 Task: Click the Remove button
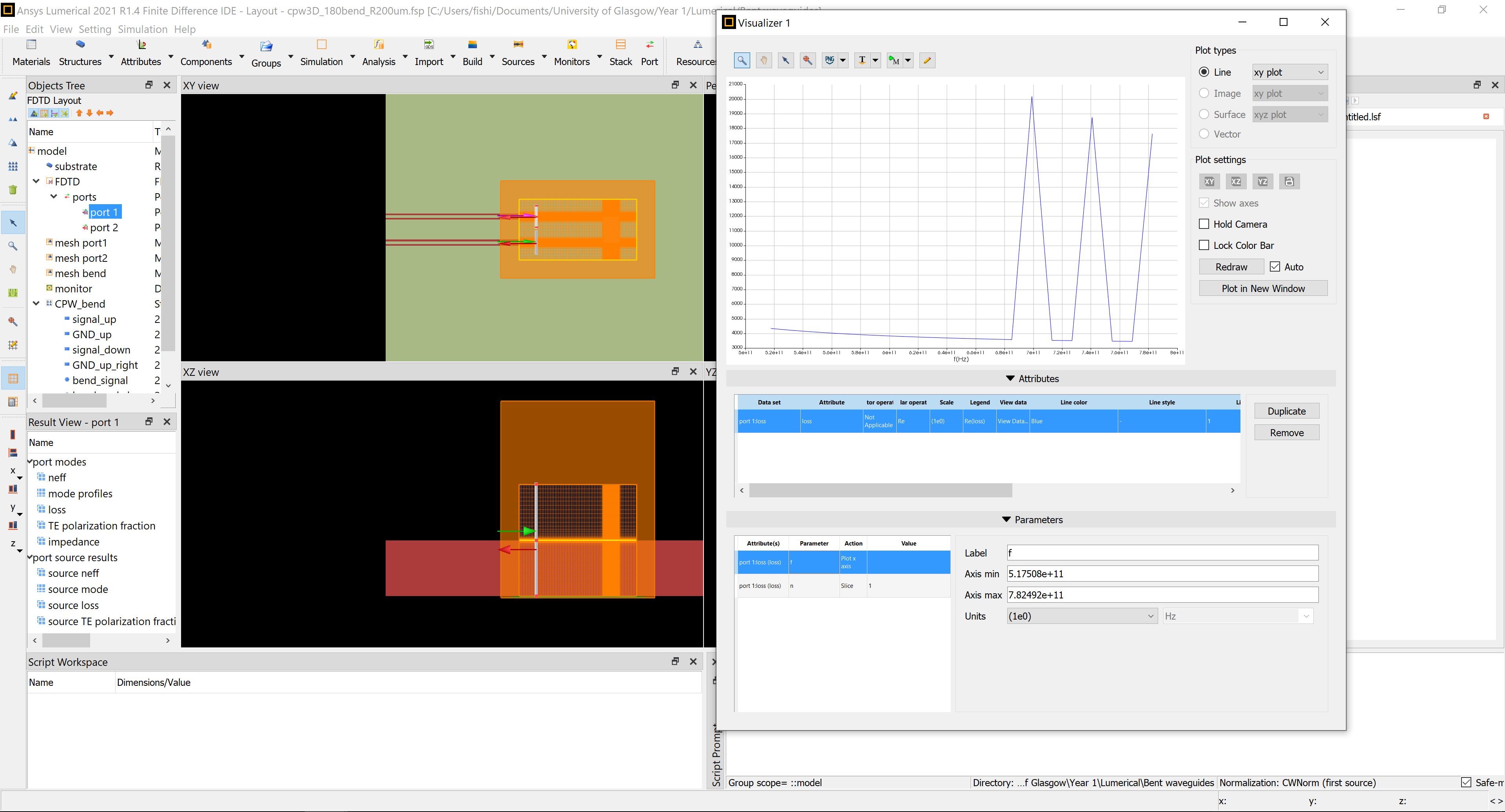[1286, 433]
